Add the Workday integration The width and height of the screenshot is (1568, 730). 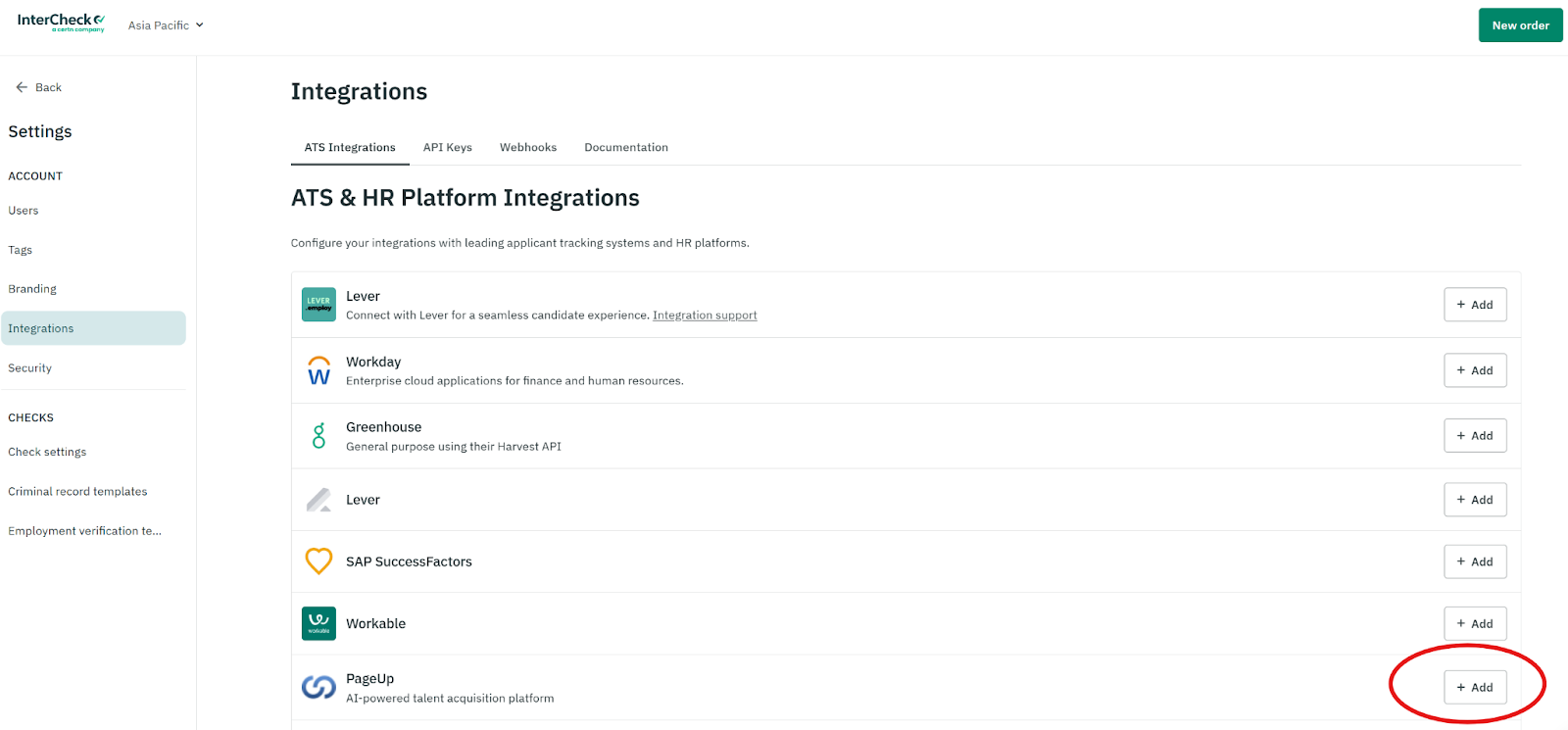click(1474, 370)
